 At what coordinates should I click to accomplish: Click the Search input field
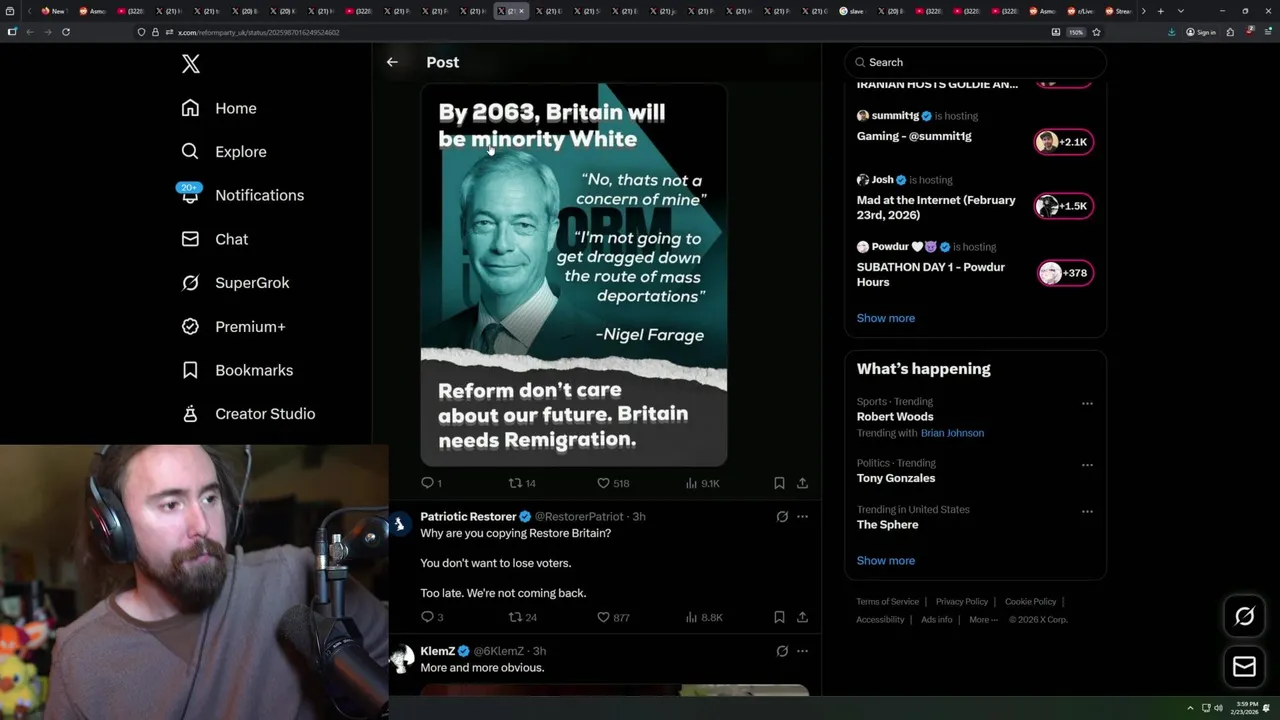975,62
